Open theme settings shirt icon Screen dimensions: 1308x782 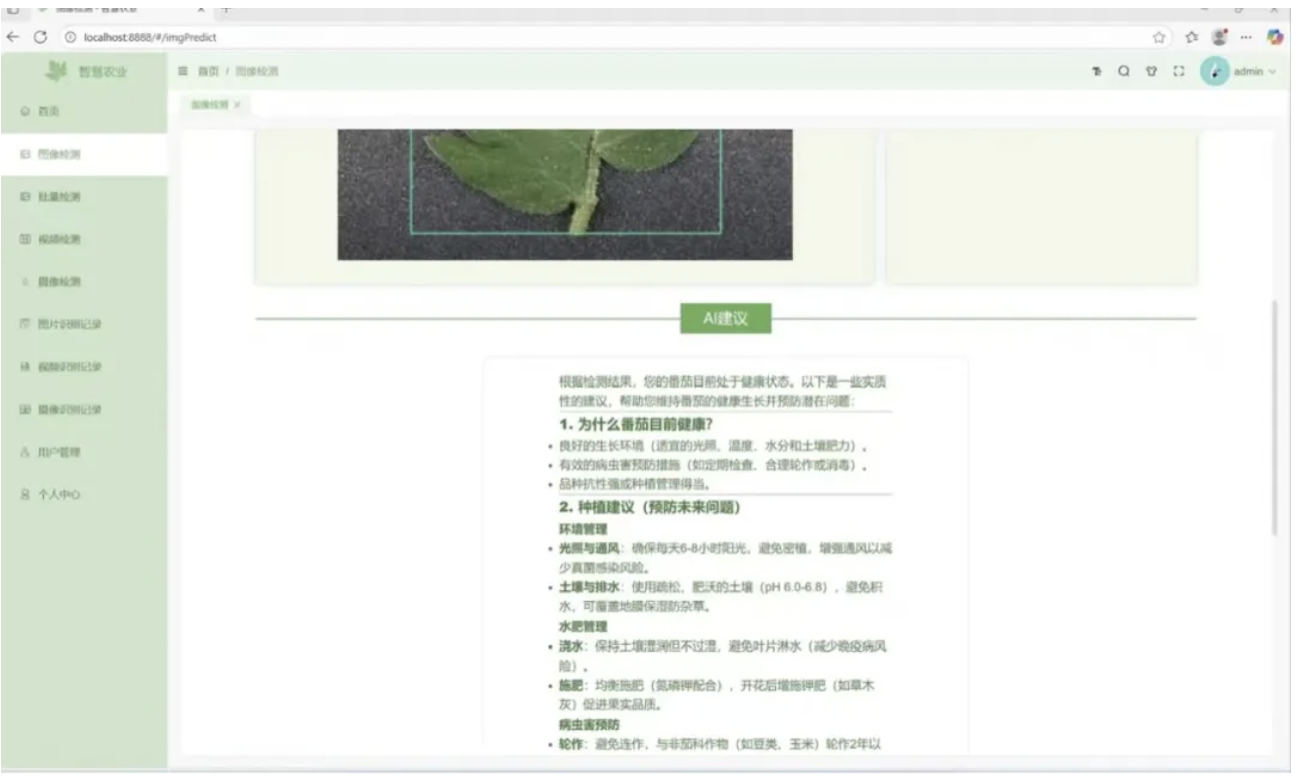(1151, 72)
